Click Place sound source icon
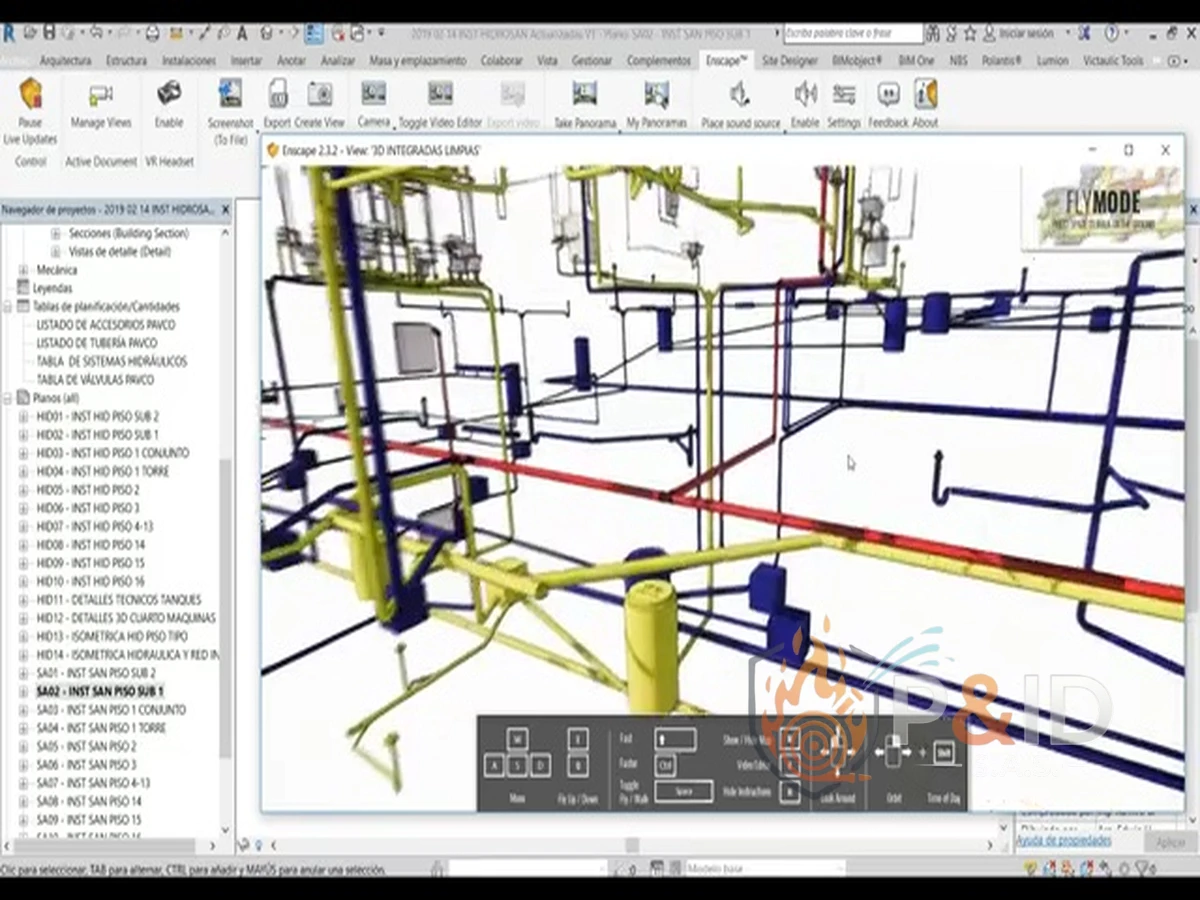Viewport: 1200px width, 900px height. pos(740,96)
